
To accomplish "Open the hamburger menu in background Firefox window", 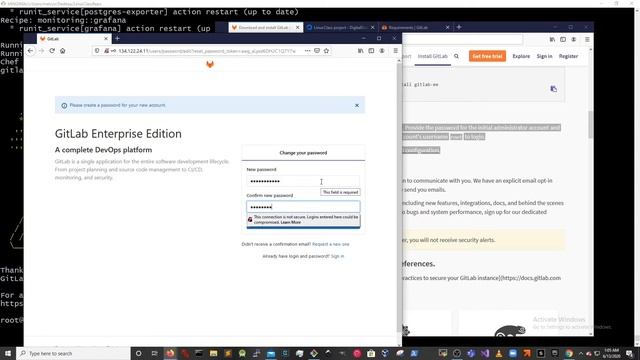I will [x=587, y=40].
